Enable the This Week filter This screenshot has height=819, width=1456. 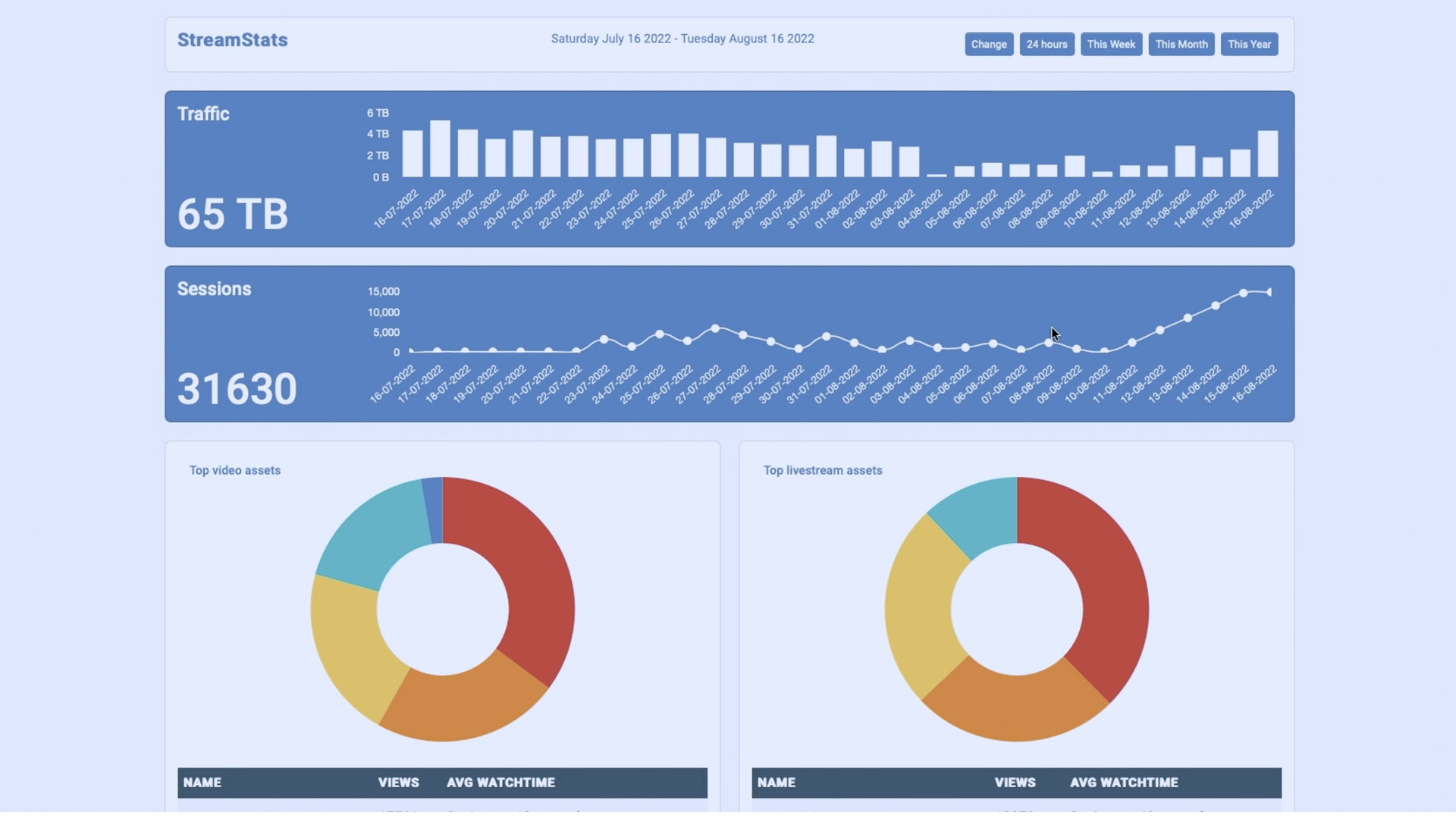1111,44
